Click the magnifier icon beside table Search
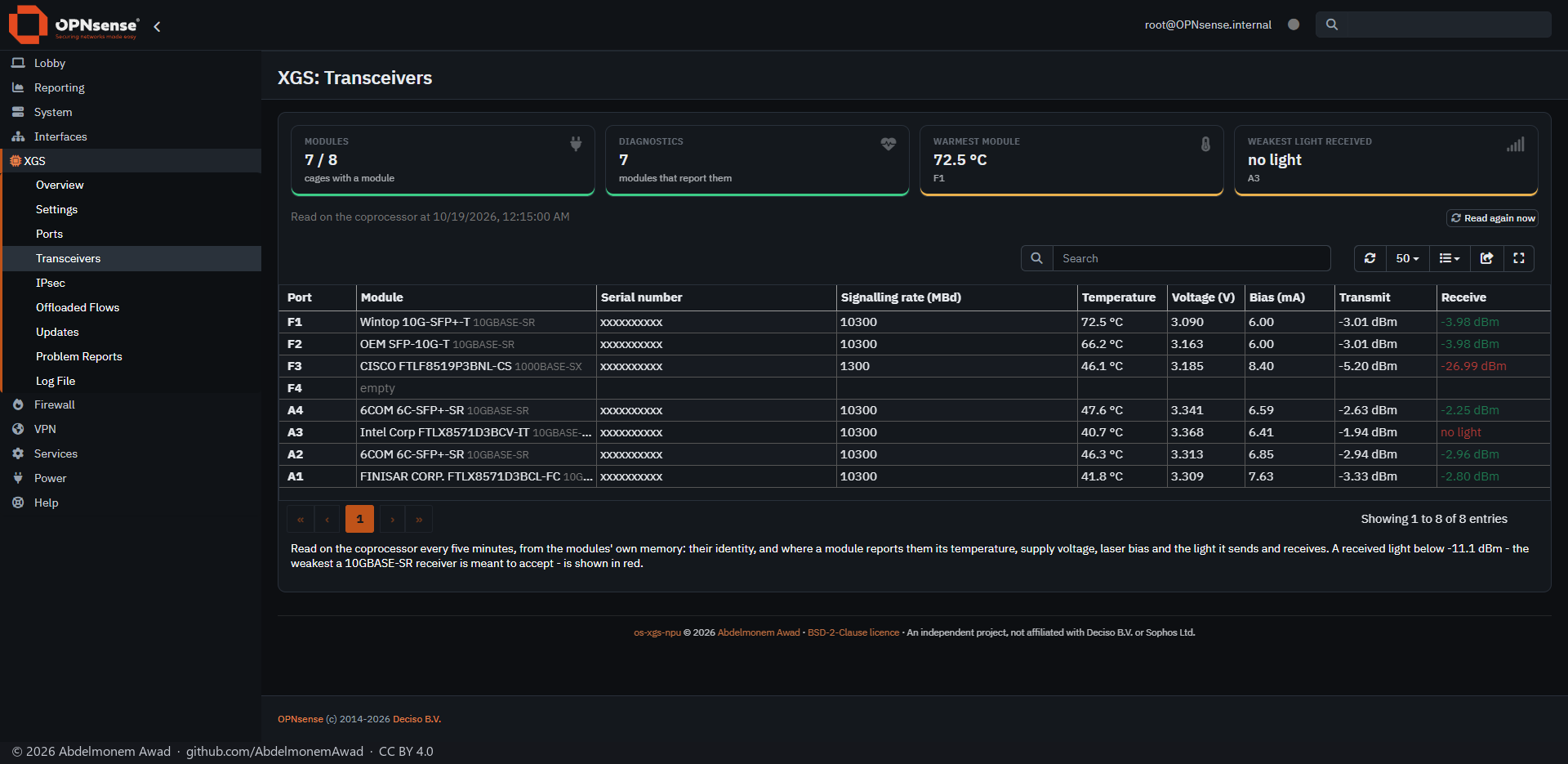1568x764 pixels. 1036,258
